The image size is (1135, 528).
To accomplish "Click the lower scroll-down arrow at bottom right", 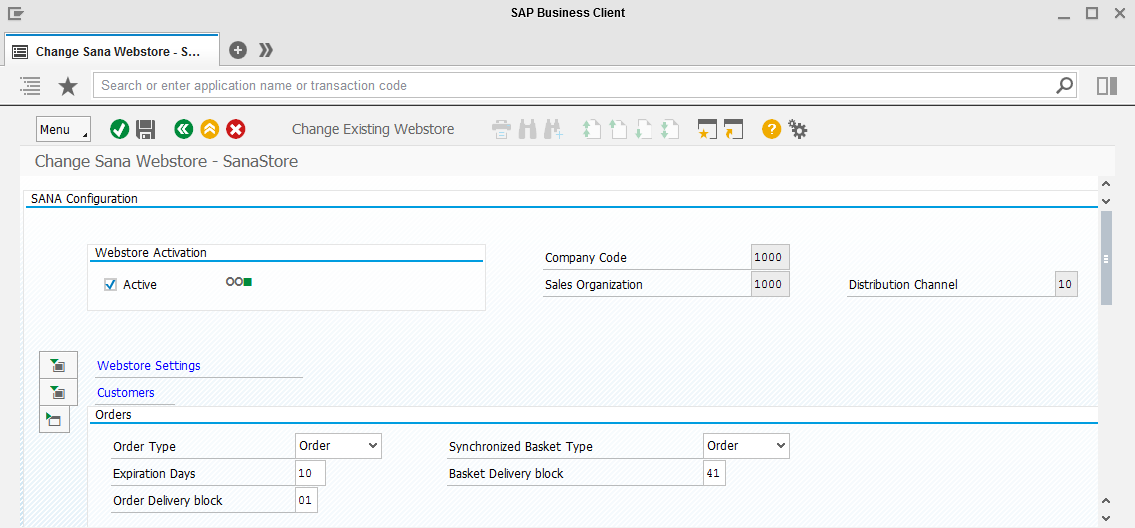I will coord(1105,517).
